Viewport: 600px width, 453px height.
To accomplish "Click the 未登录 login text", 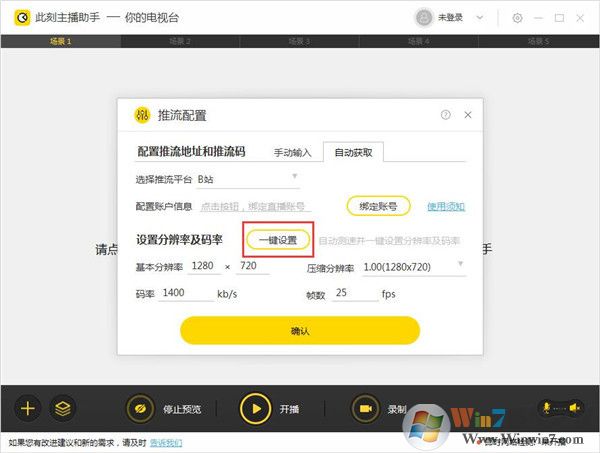I will [450, 18].
